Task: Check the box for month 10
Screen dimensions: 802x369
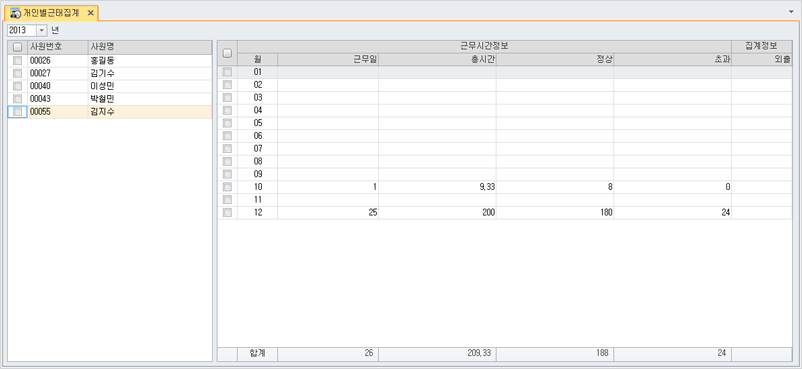Action: pyautogui.click(x=228, y=187)
